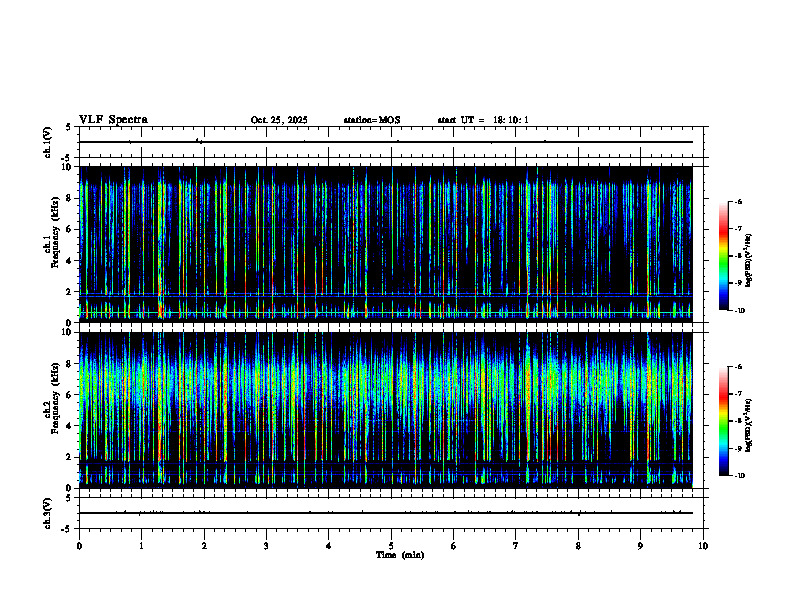Viewport: 792px width, 612px height.
Task: Click the upper ch.1 color scale bar
Action: pos(723,256)
